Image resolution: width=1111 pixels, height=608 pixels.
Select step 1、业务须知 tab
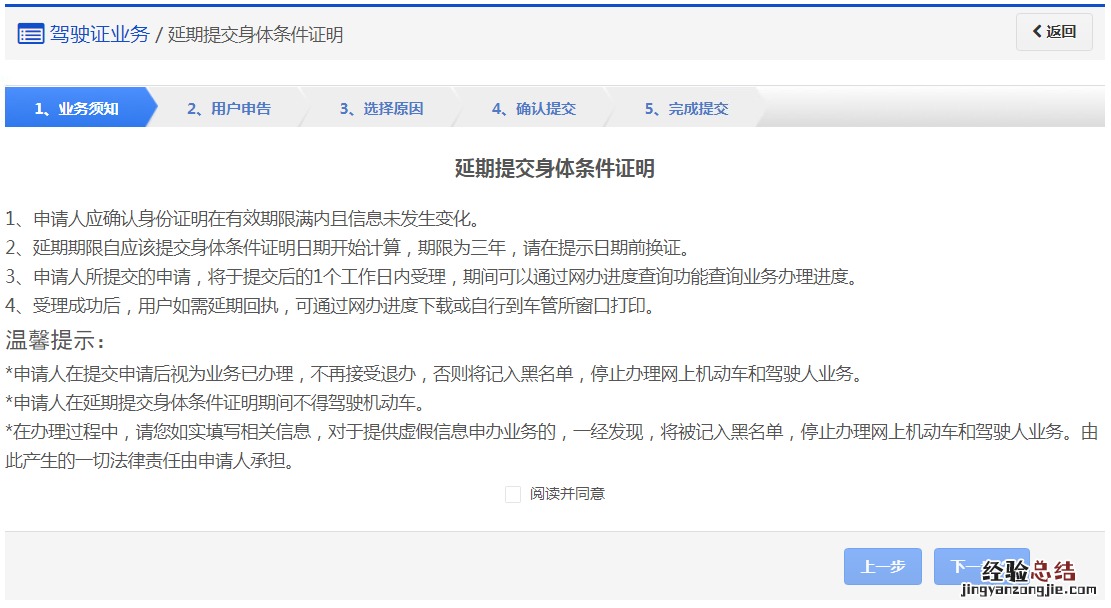click(x=77, y=108)
